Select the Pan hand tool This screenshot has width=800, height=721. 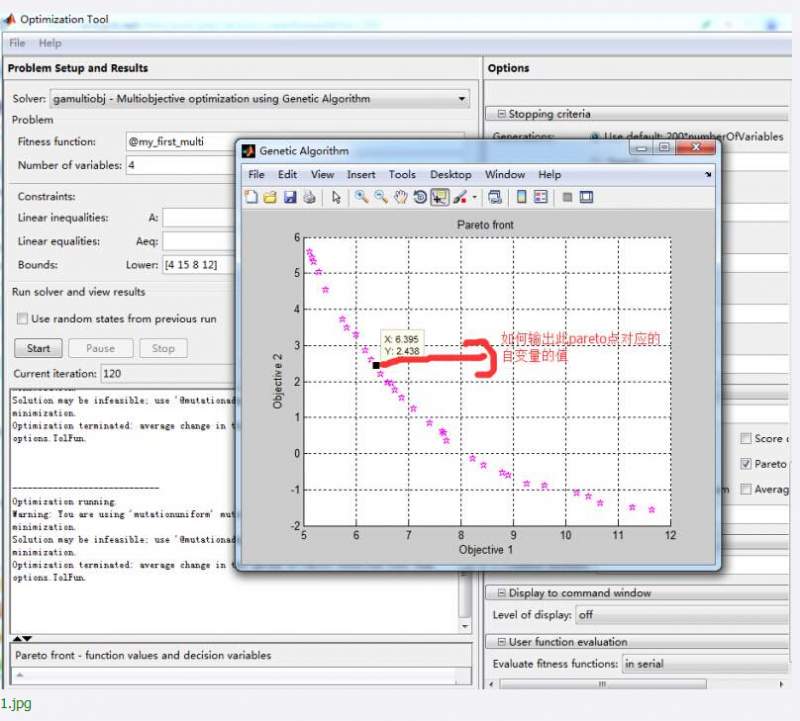[401, 197]
